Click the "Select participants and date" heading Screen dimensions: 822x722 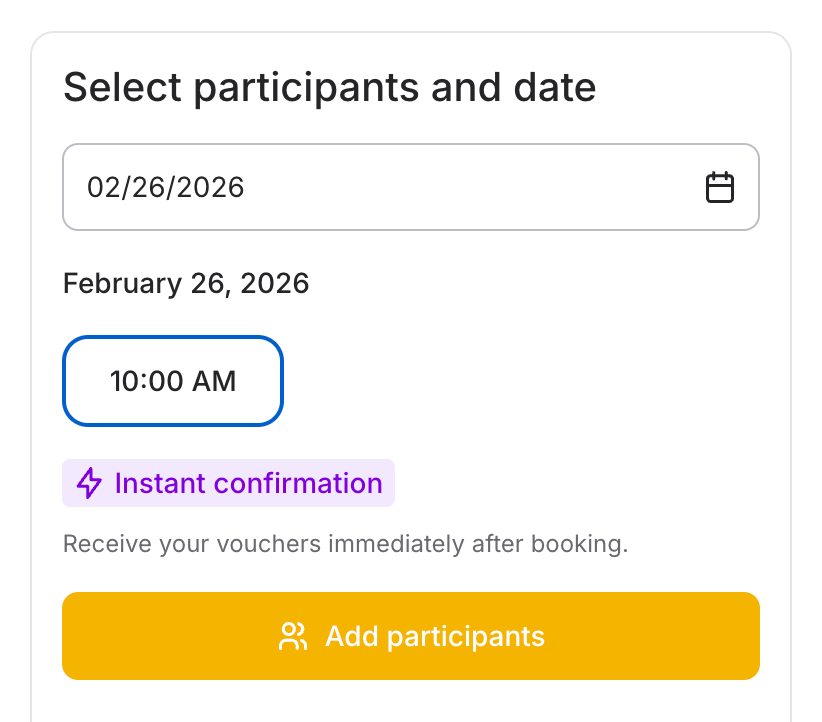click(x=330, y=88)
